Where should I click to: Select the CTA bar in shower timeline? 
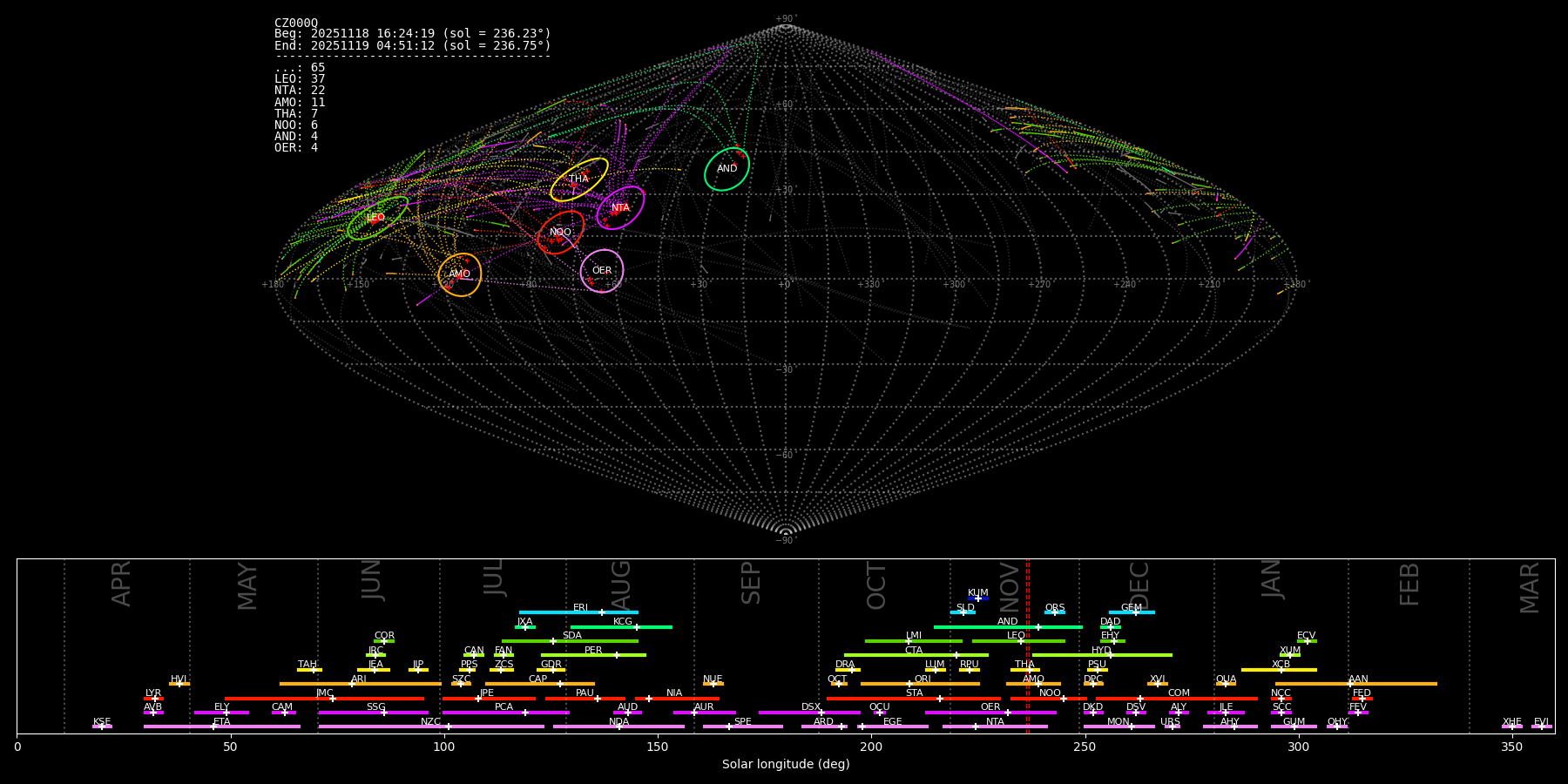[916, 655]
